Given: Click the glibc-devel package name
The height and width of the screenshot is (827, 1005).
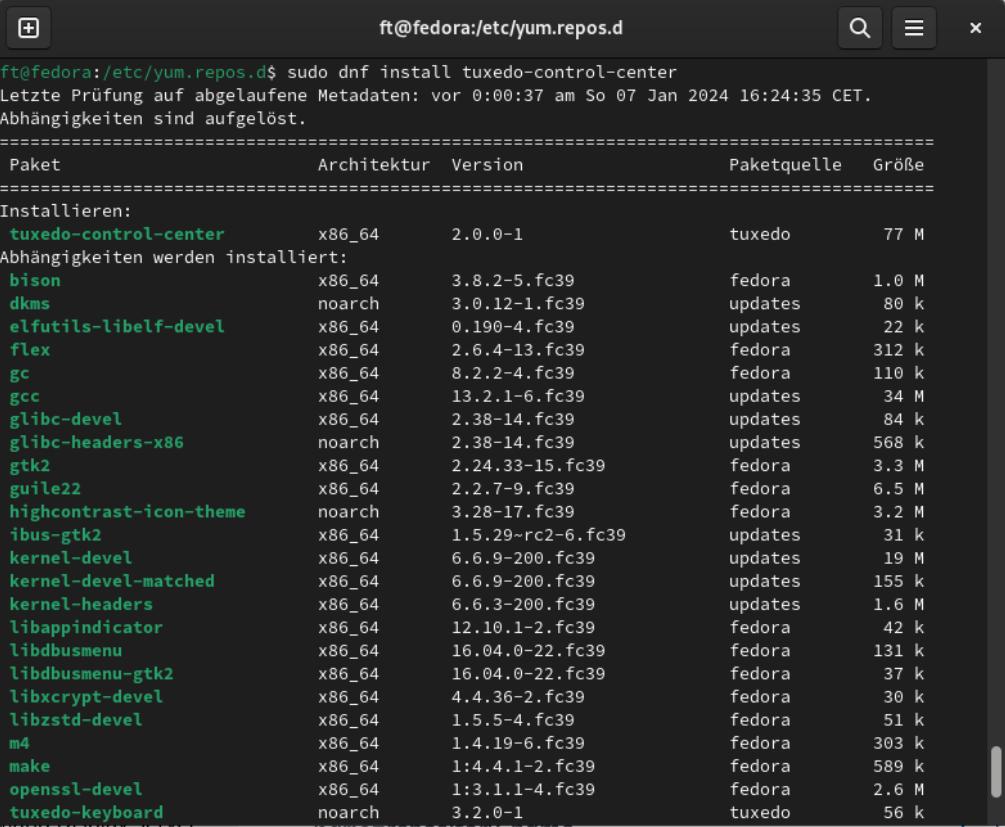Looking at the screenshot, I should tap(65, 419).
